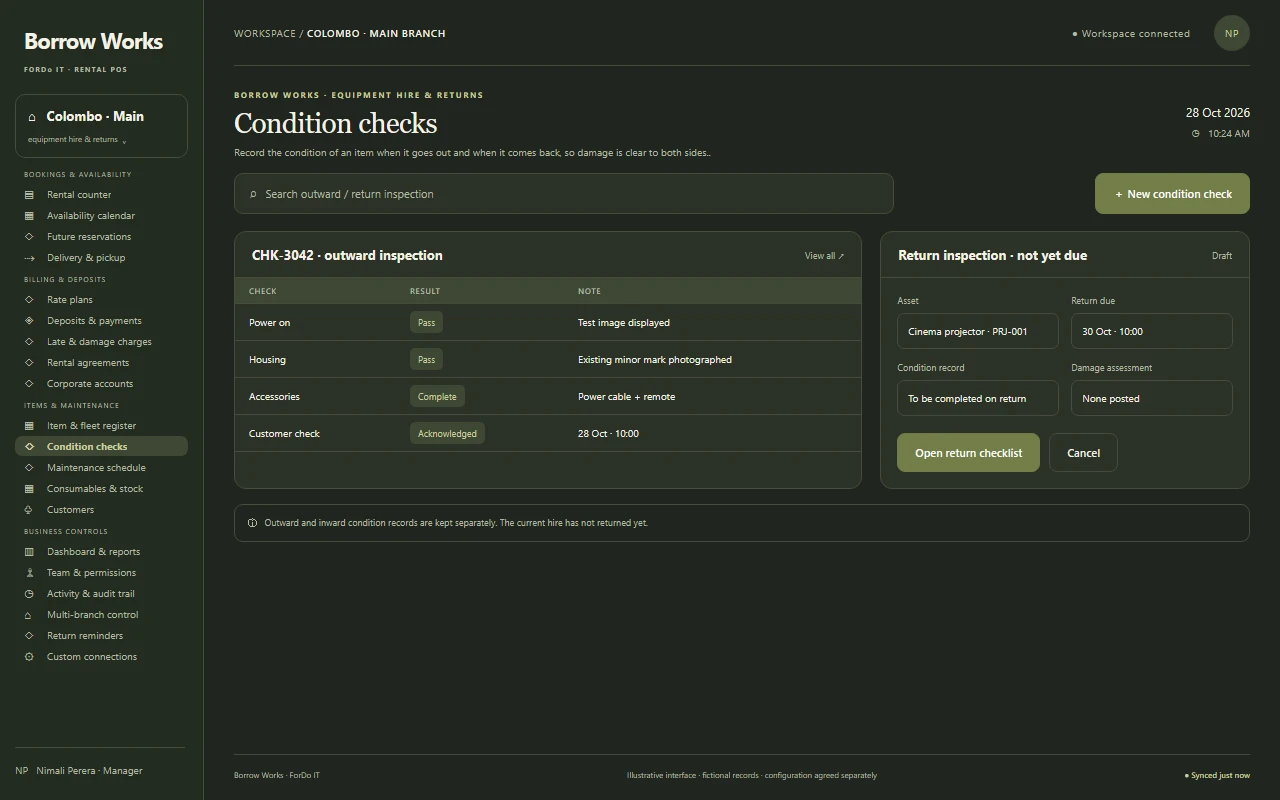Open the Asset field showing Cinema projector
This screenshot has height=800, width=1280.
point(978,332)
